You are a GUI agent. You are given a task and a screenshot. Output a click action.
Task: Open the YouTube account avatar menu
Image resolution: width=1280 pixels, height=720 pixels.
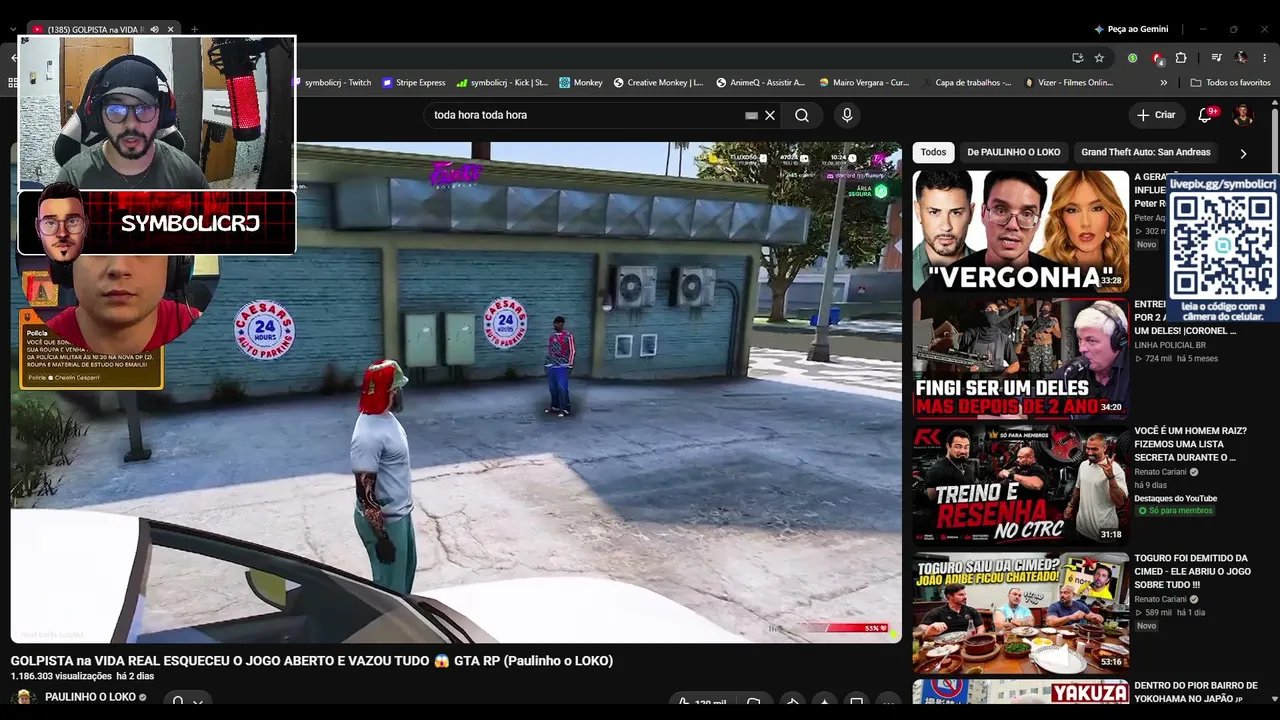1243,115
